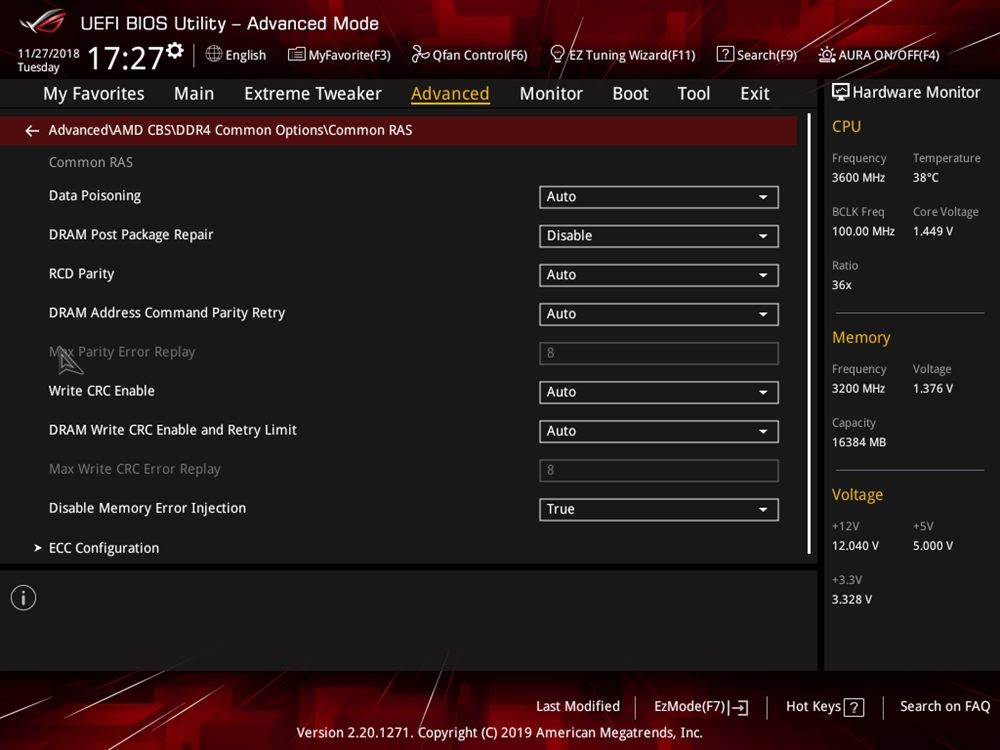Click memory capacity value 16384 MB
The width and height of the screenshot is (1000, 750).
pyautogui.click(x=858, y=443)
